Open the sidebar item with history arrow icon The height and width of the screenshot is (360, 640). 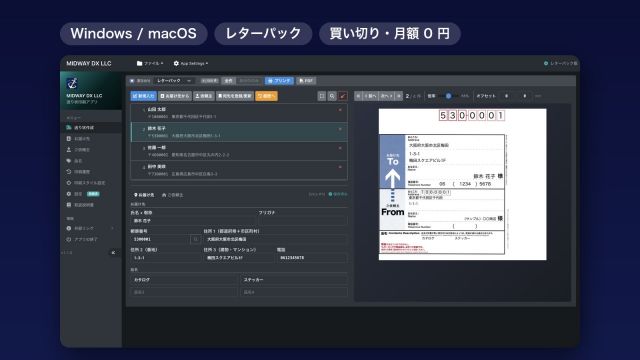pyautogui.click(x=91, y=172)
